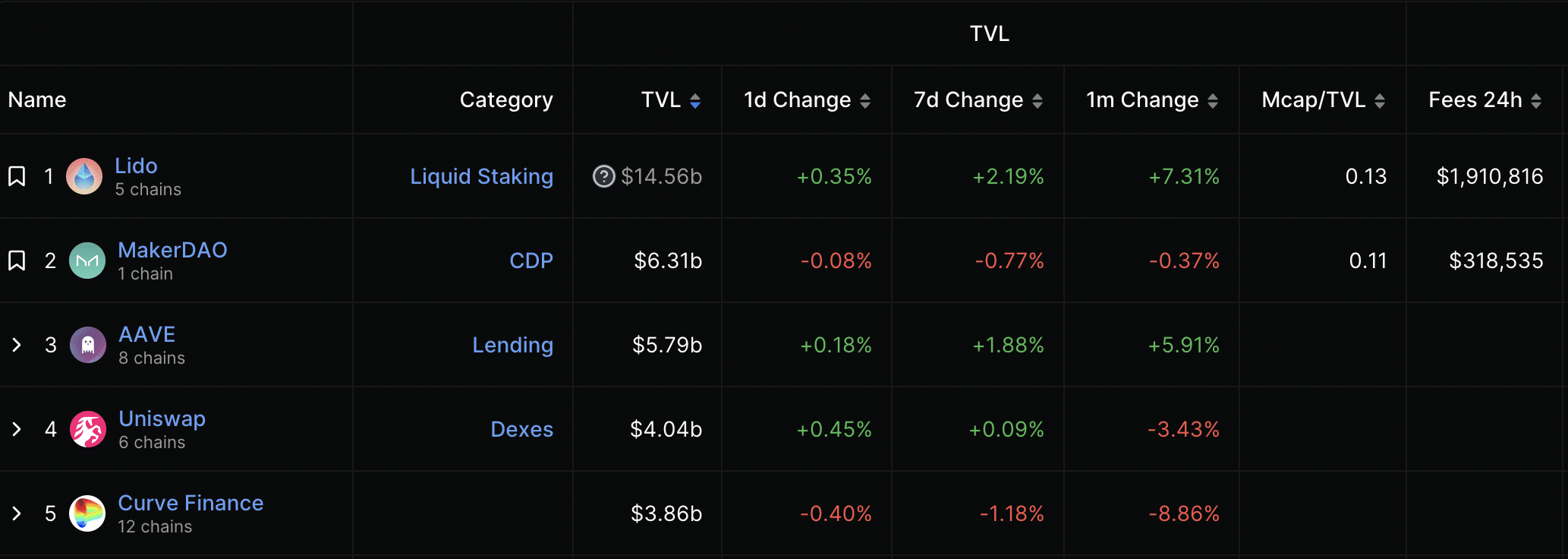Click the question mark icon beside Lido TVL

(603, 177)
